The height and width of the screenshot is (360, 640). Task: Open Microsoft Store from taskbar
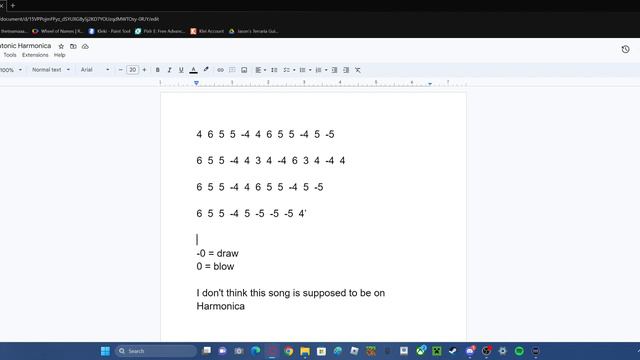click(x=321, y=351)
